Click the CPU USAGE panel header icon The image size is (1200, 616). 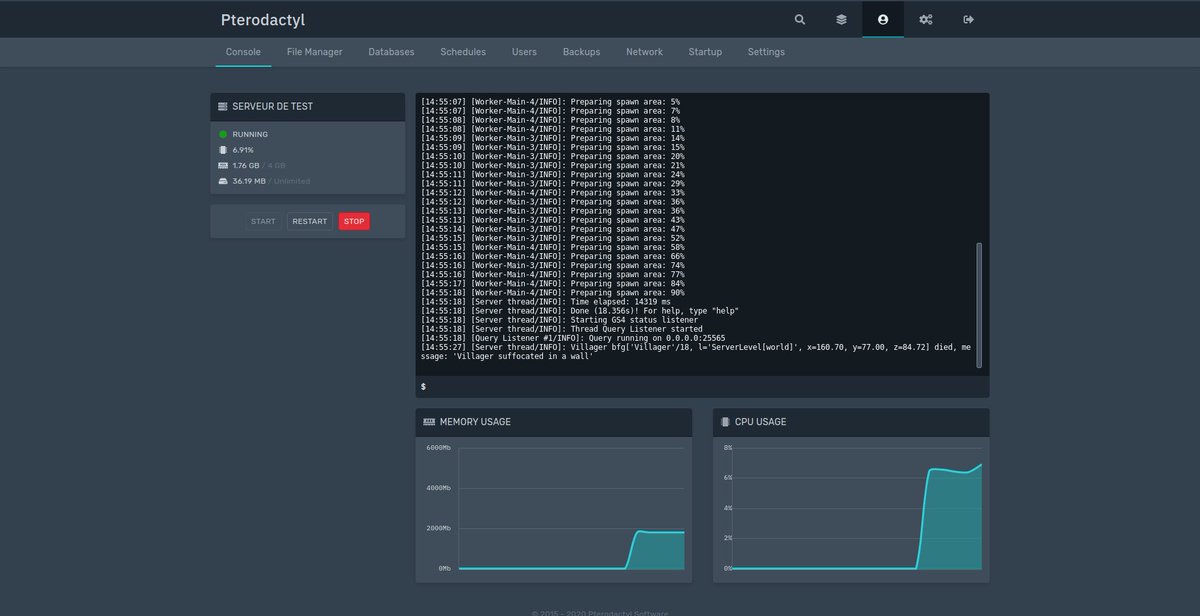(x=726, y=421)
